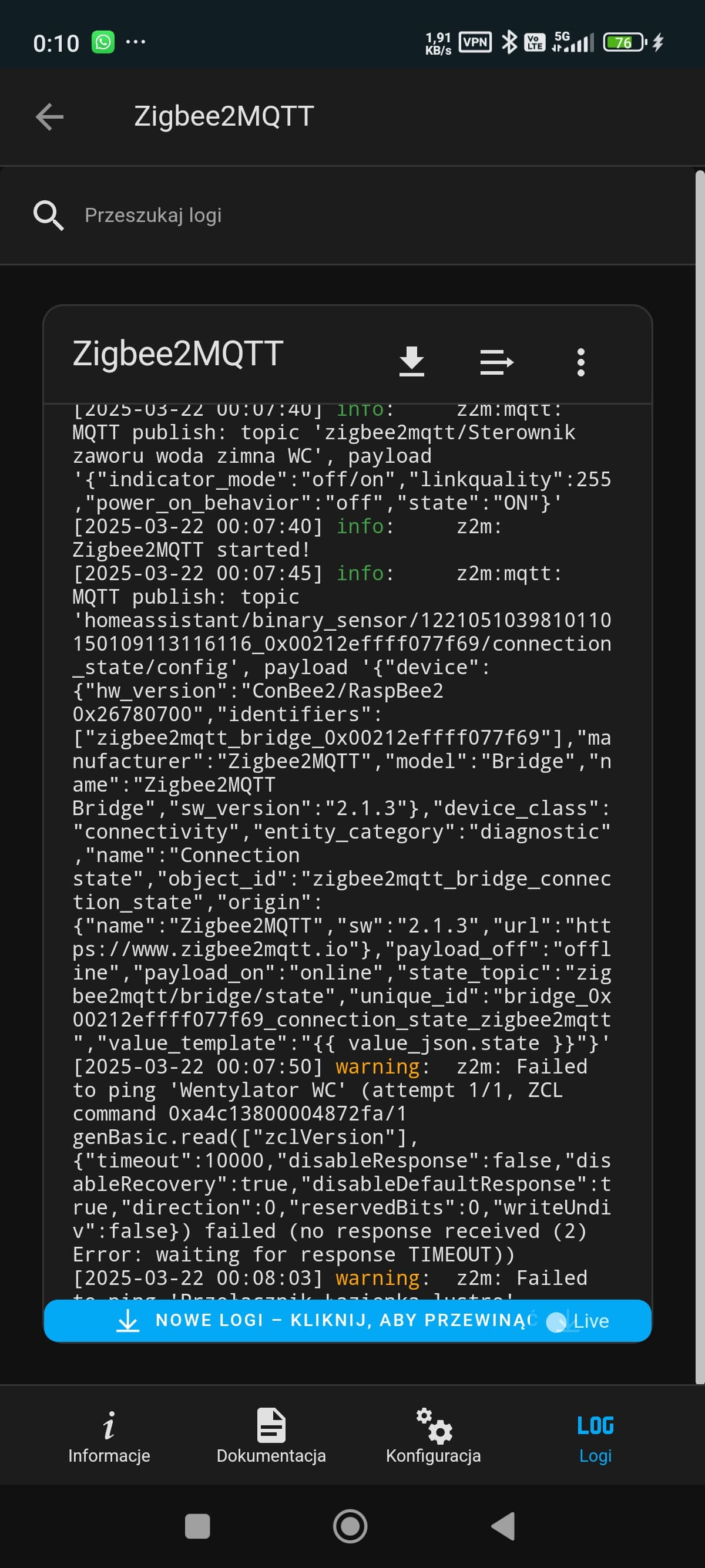This screenshot has width=705, height=1568.
Task: Tap the Android back triangle button
Action: click(x=503, y=1526)
